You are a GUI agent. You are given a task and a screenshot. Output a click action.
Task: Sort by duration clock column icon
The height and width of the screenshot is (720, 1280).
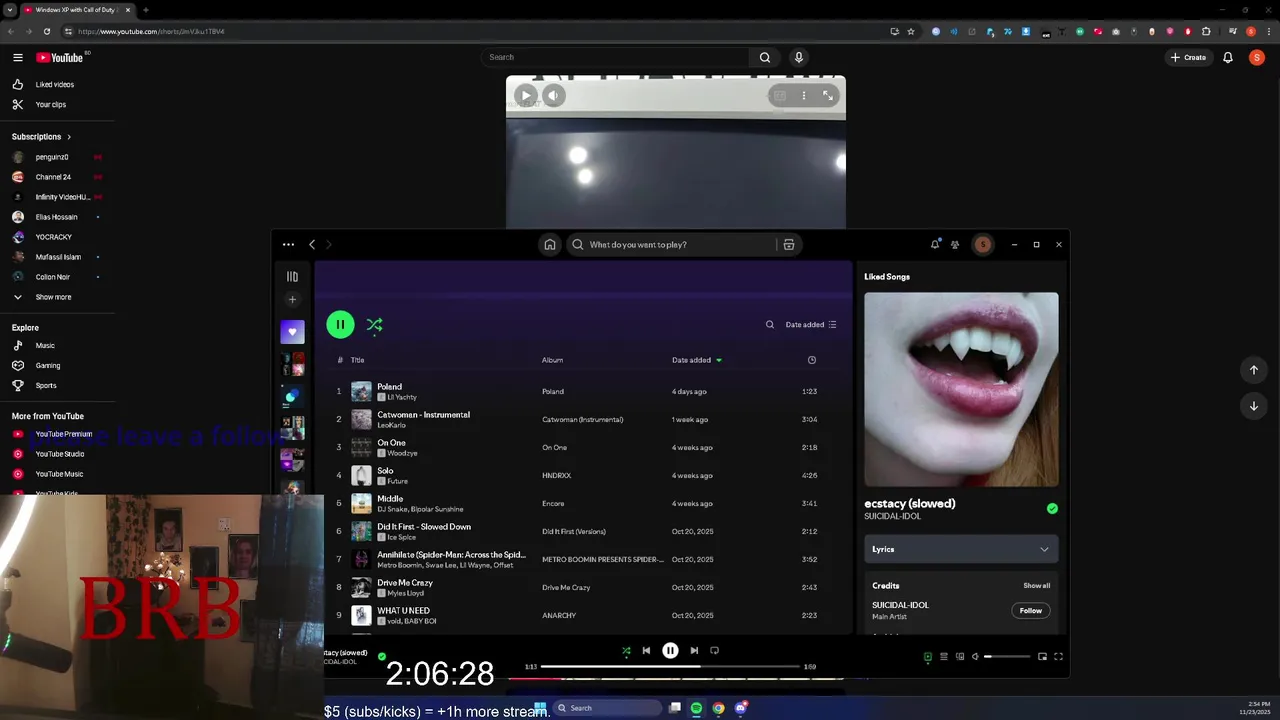811,360
